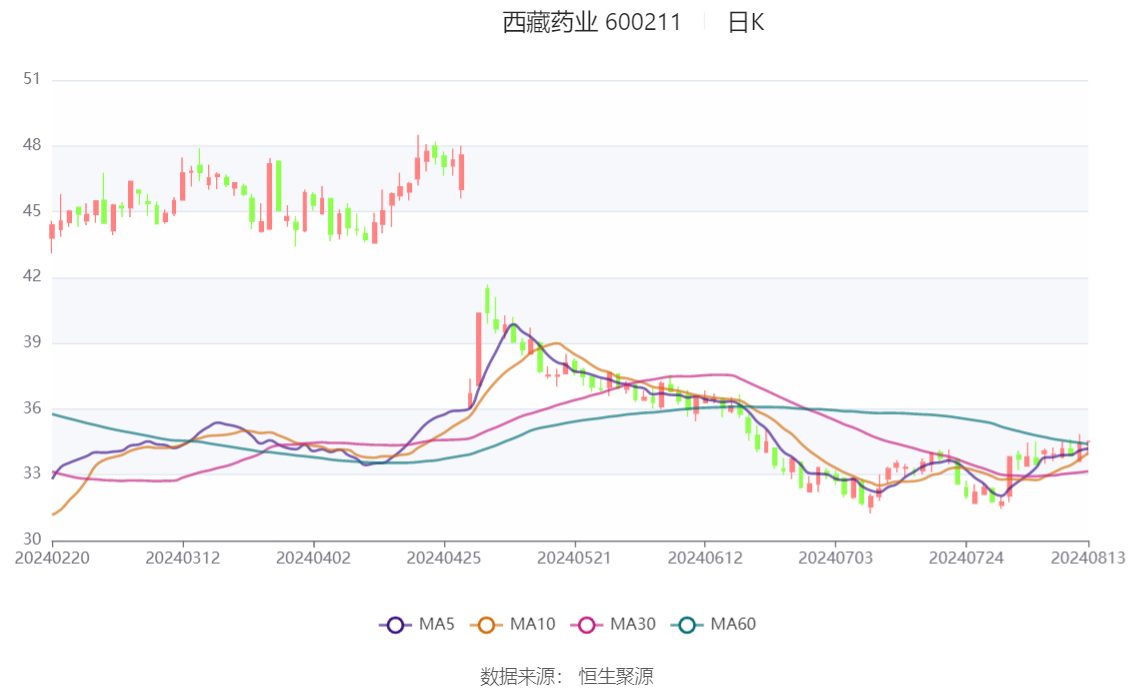This screenshot has height=689, width=1134.
Task: Click y-axis price label 42
Action: coord(32,276)
